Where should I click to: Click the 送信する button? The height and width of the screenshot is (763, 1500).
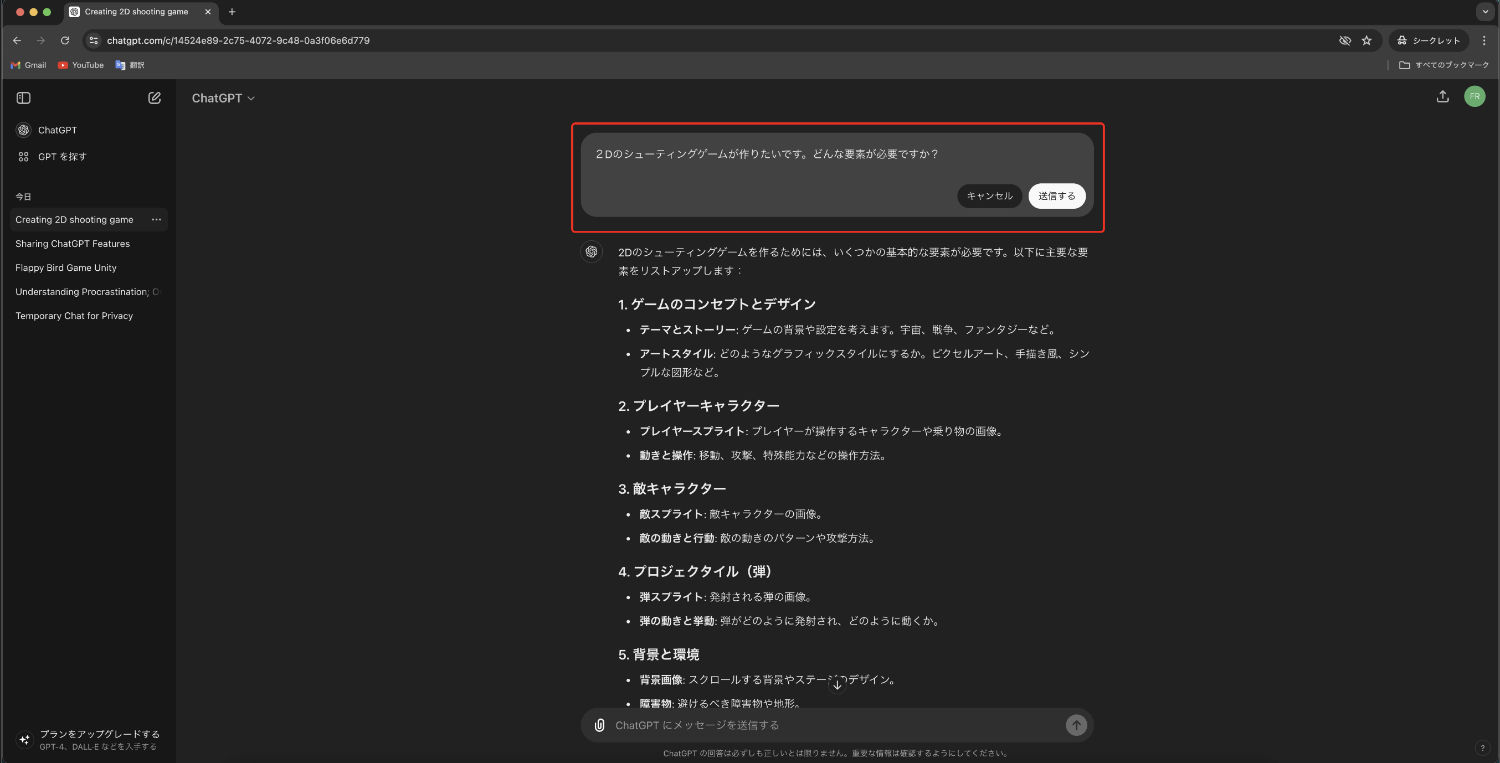pyautogui.click(x=1057, y=196)
